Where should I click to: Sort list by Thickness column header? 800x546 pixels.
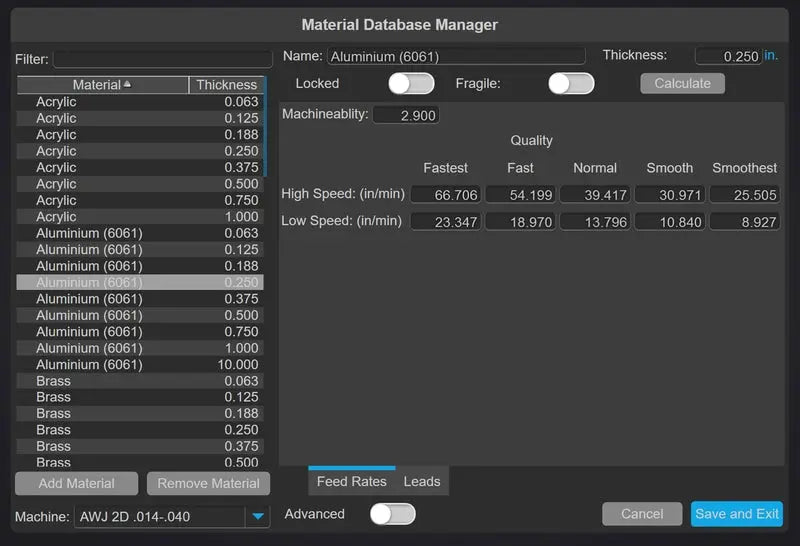[226, 85]
